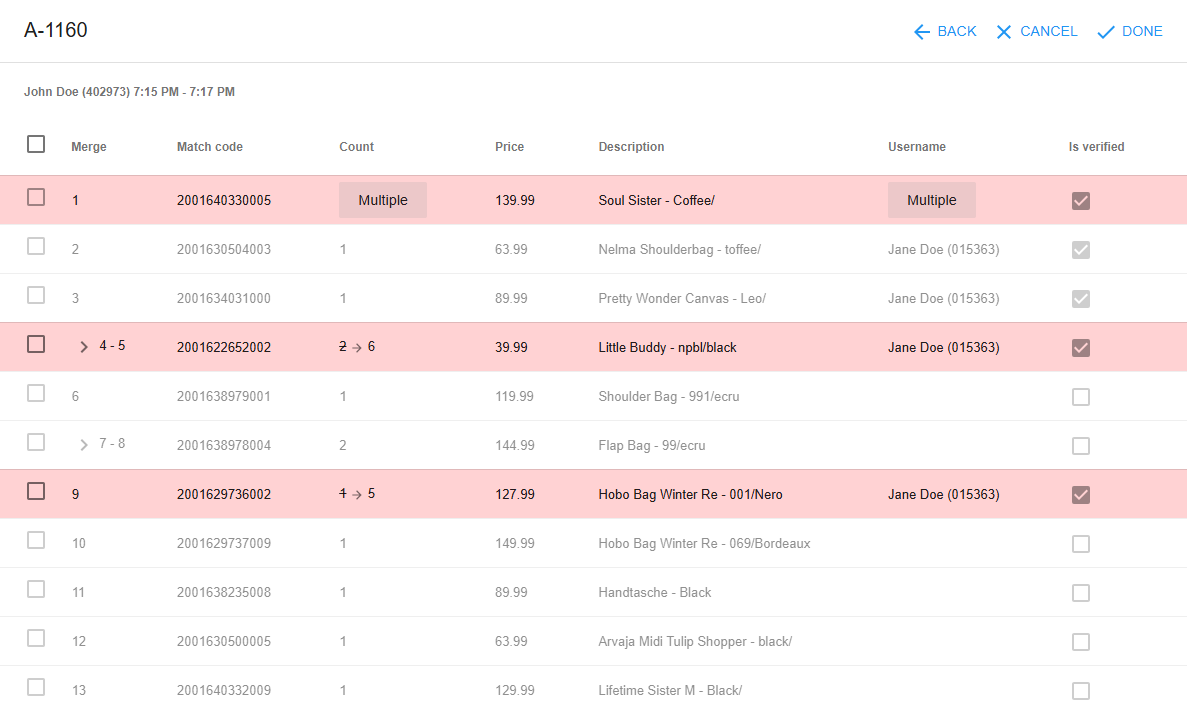This screenshot has height=708, width=1187.
Task: Click the Done checkmark icon
Action: (x=1106, y=32)
